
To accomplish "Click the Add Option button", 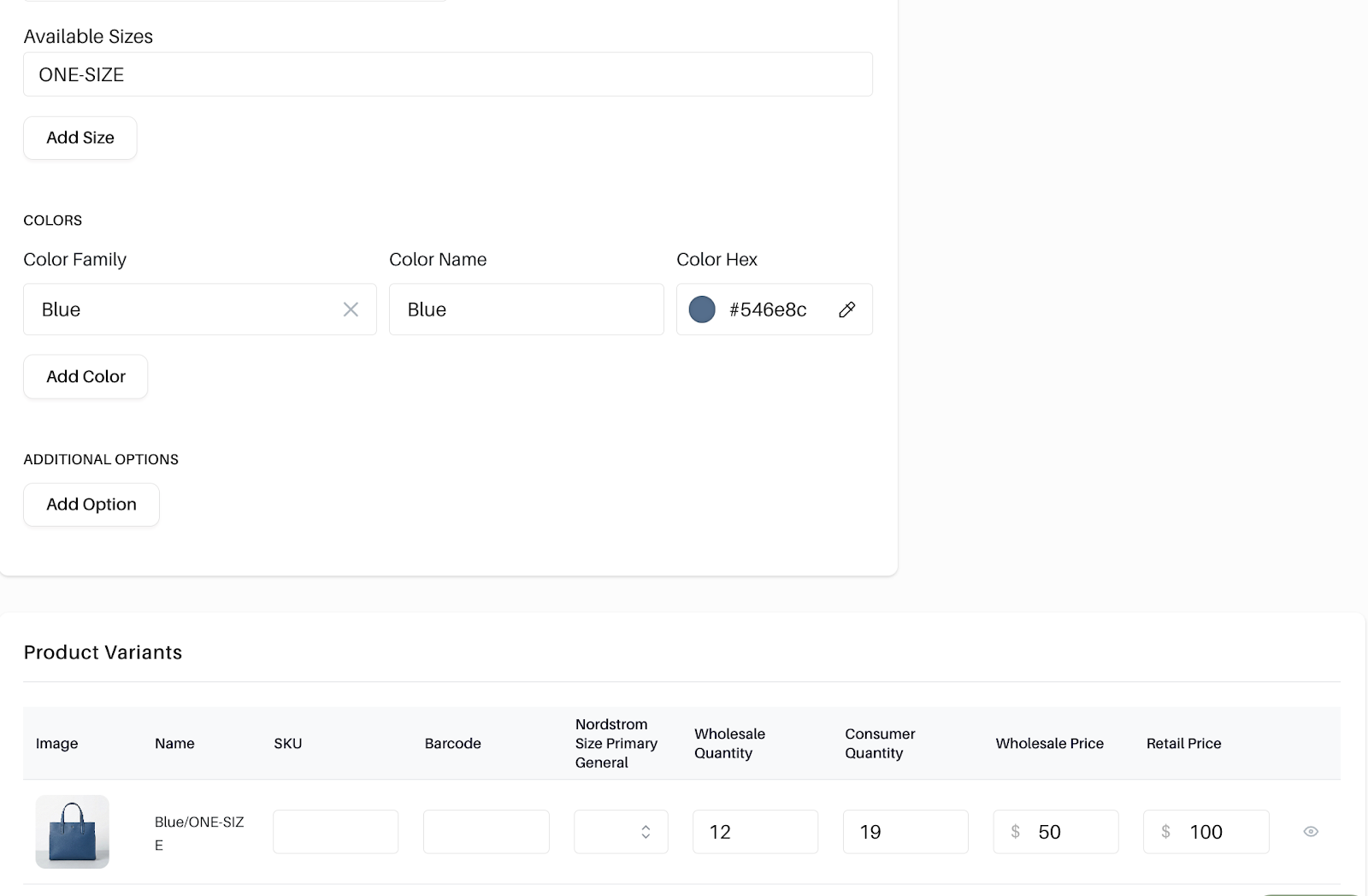I will pos(91,504).
